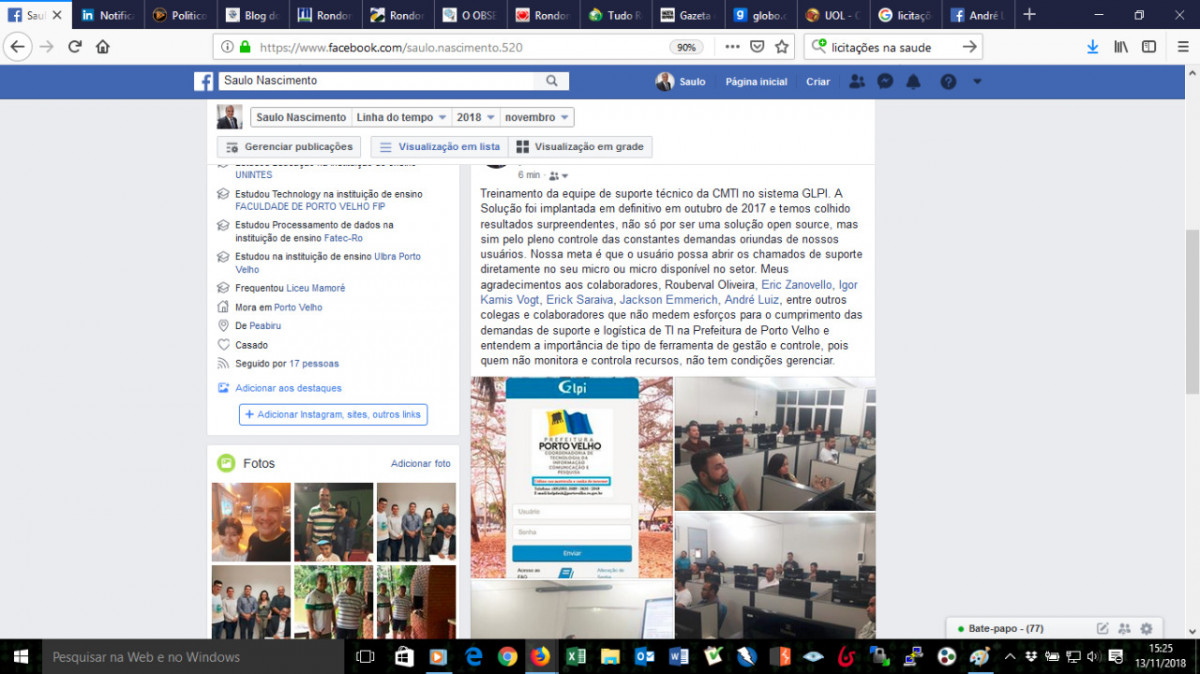The image size is (1200, 674).
Task: Open Windows action center notifications
Action: coord(1116,657)
